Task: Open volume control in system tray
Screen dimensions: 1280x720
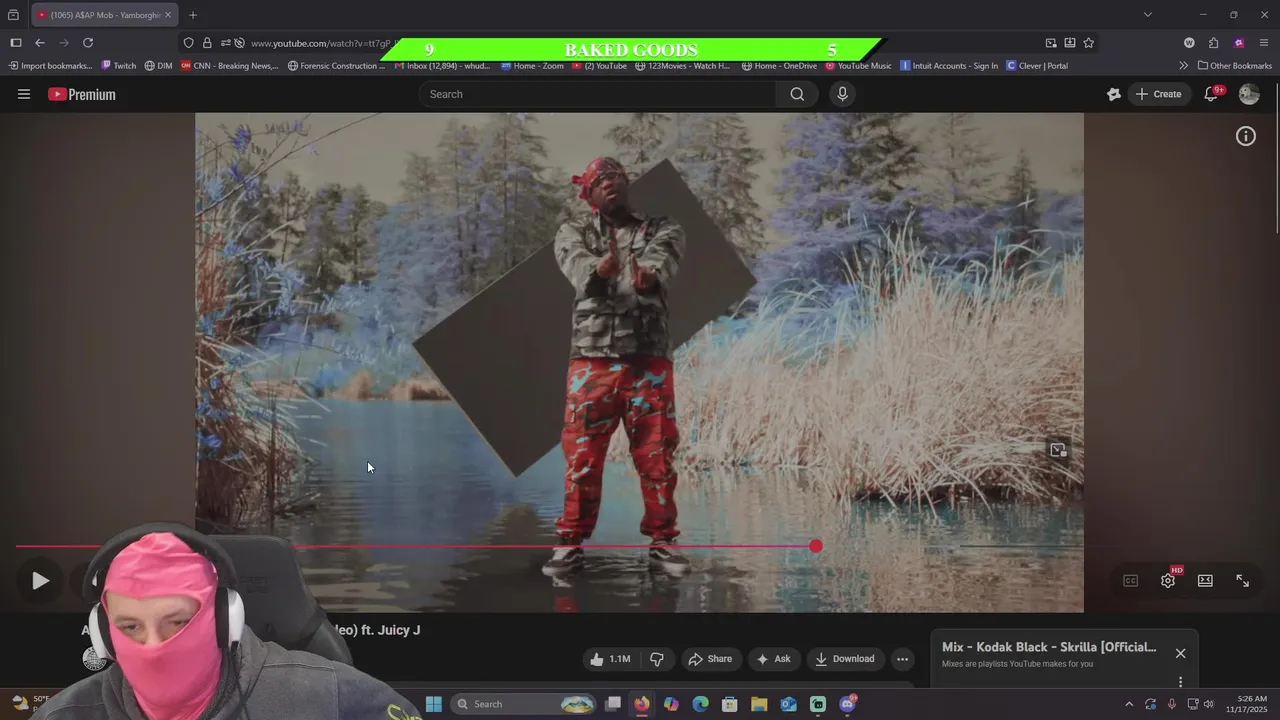Action: pos(1209,704)
